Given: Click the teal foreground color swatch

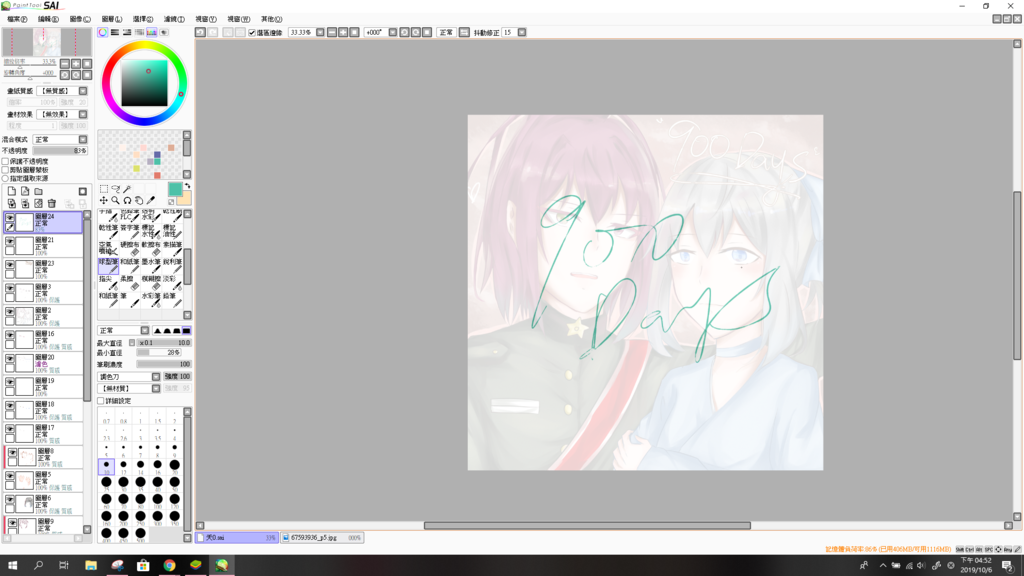Looking at the screenshot, I should click(x=175, y=189).
